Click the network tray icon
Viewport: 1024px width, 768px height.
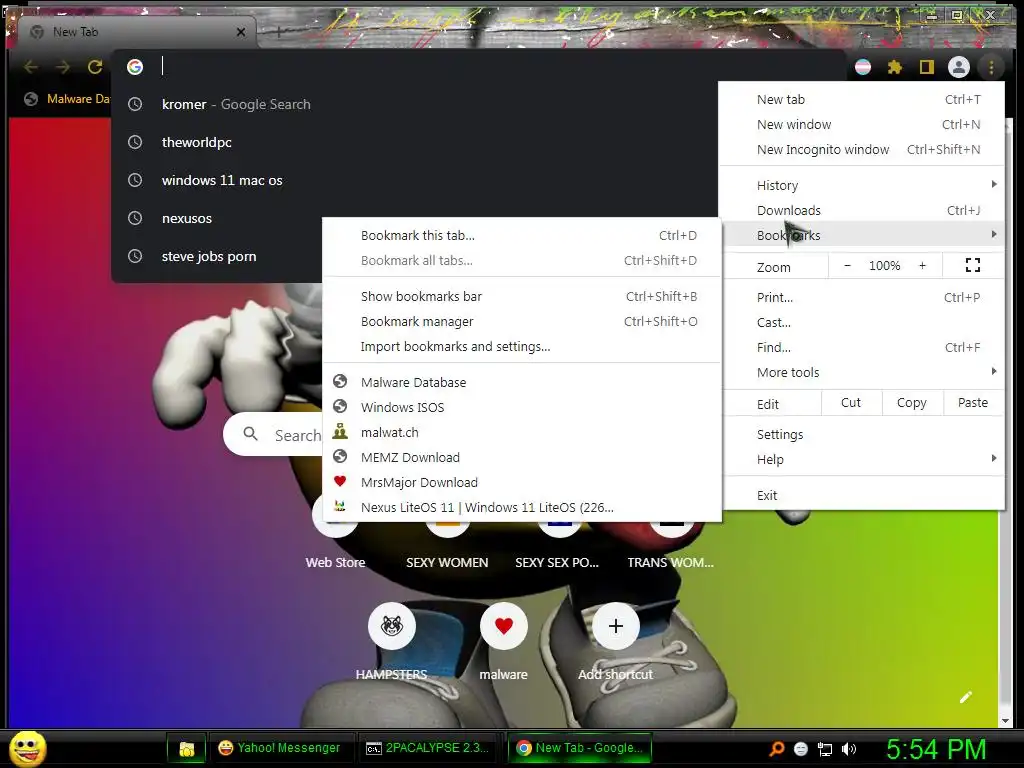pos(825,748)
